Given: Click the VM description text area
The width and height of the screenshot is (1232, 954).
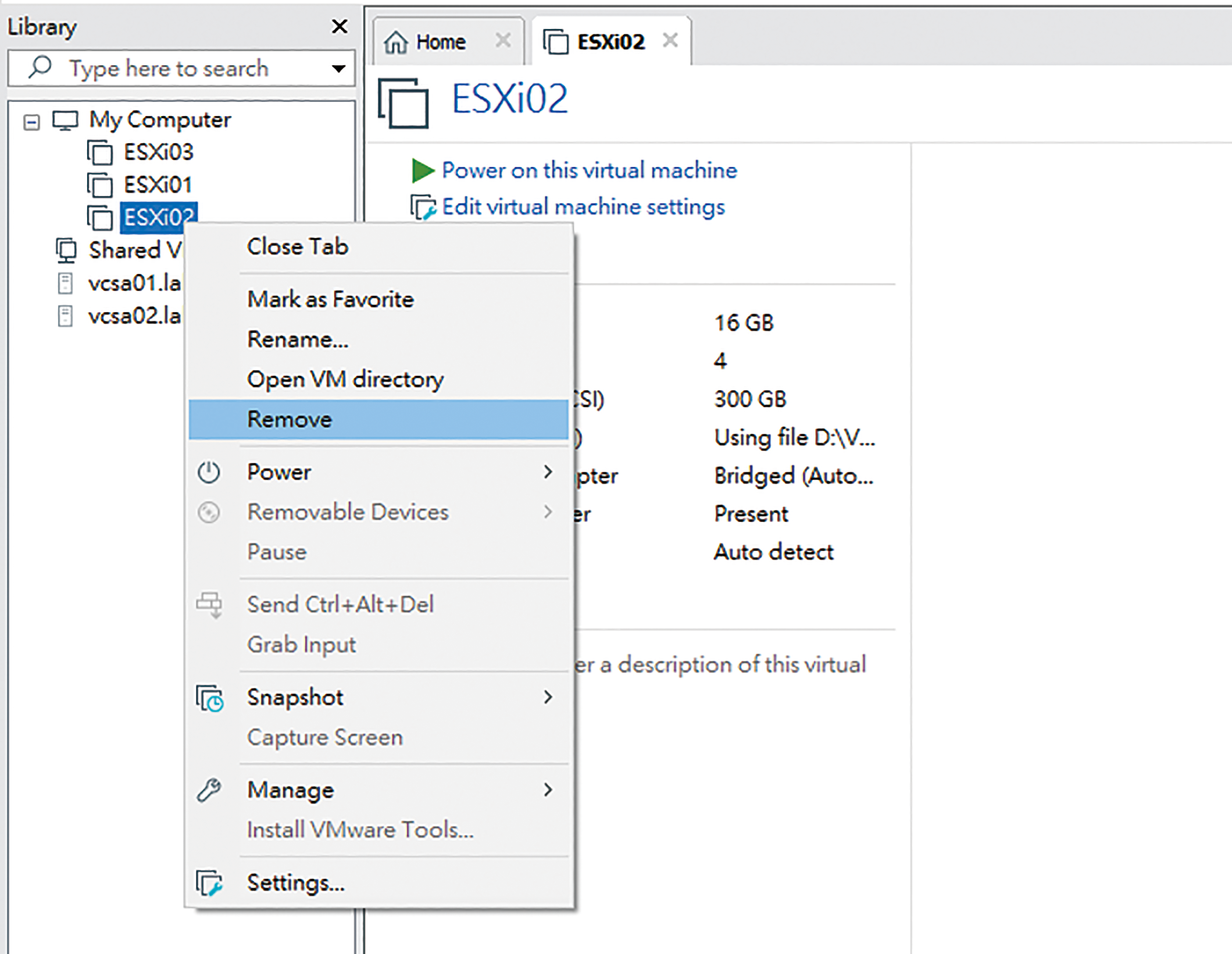Looking at the screenshot, I should click(720, 664).
